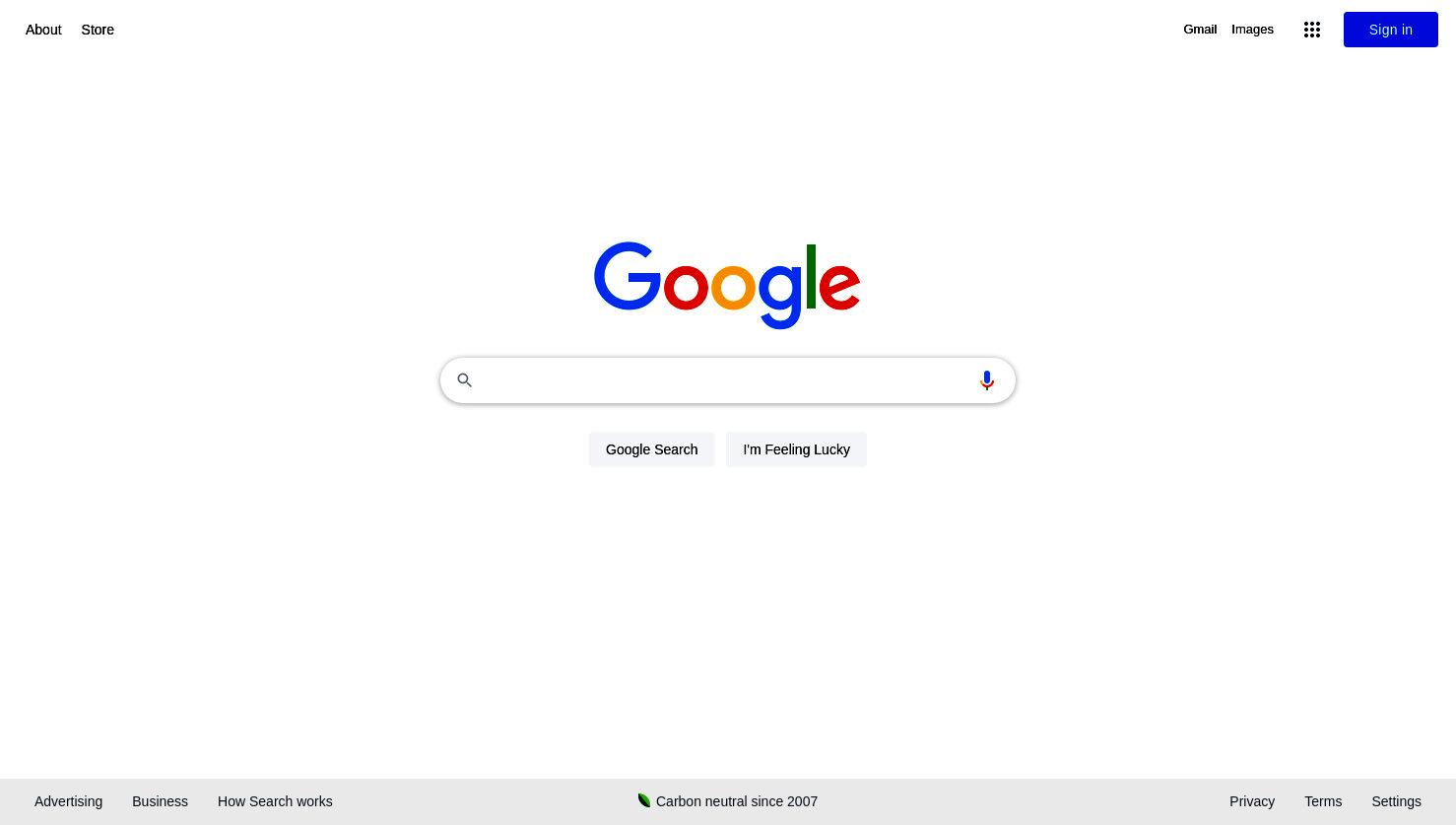Open Images link in header
This screenshot has width=1456, height=825.
tap(1252, 30)
